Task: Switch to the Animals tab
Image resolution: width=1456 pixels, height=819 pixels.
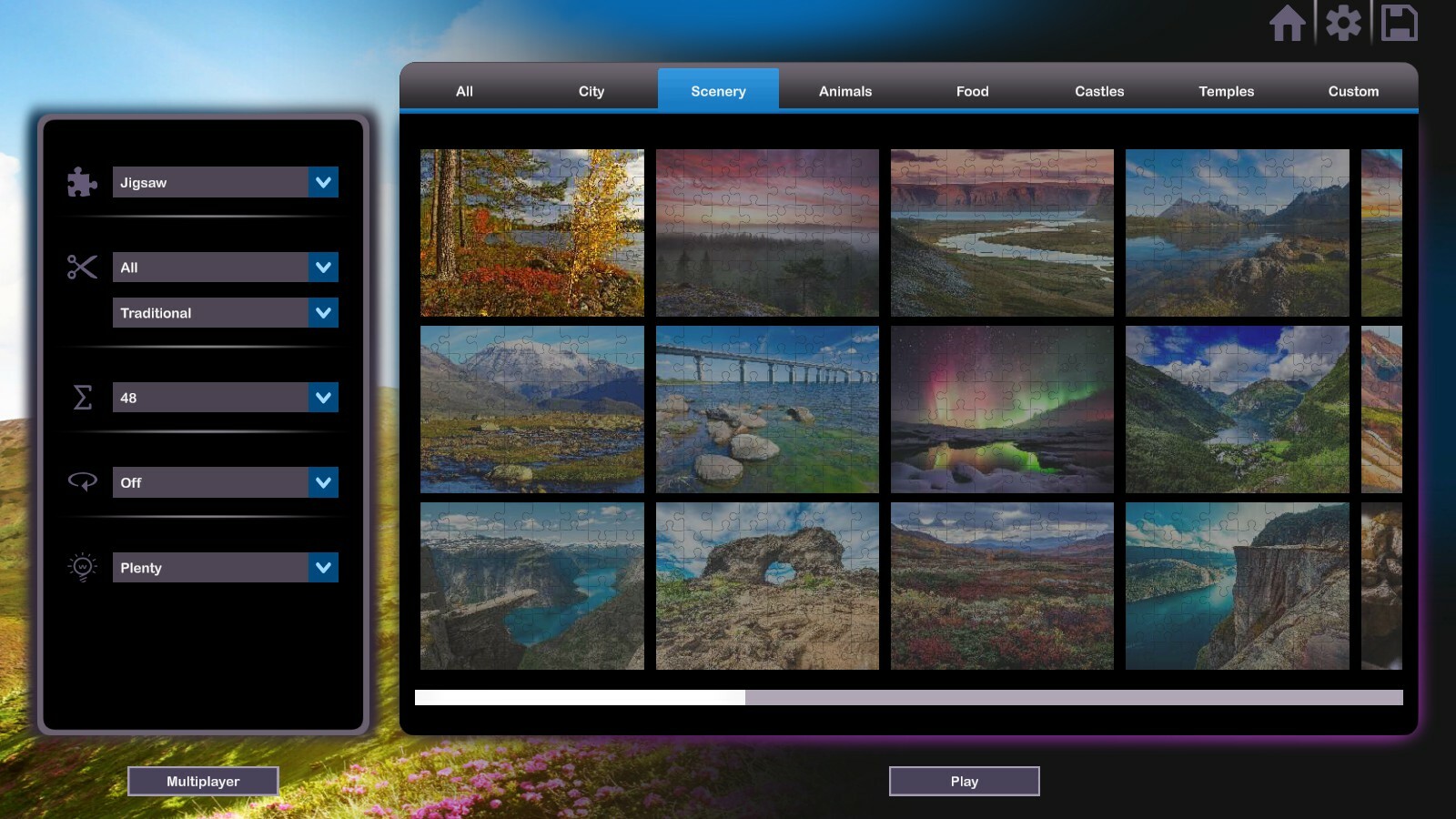Action: point(844,91)
